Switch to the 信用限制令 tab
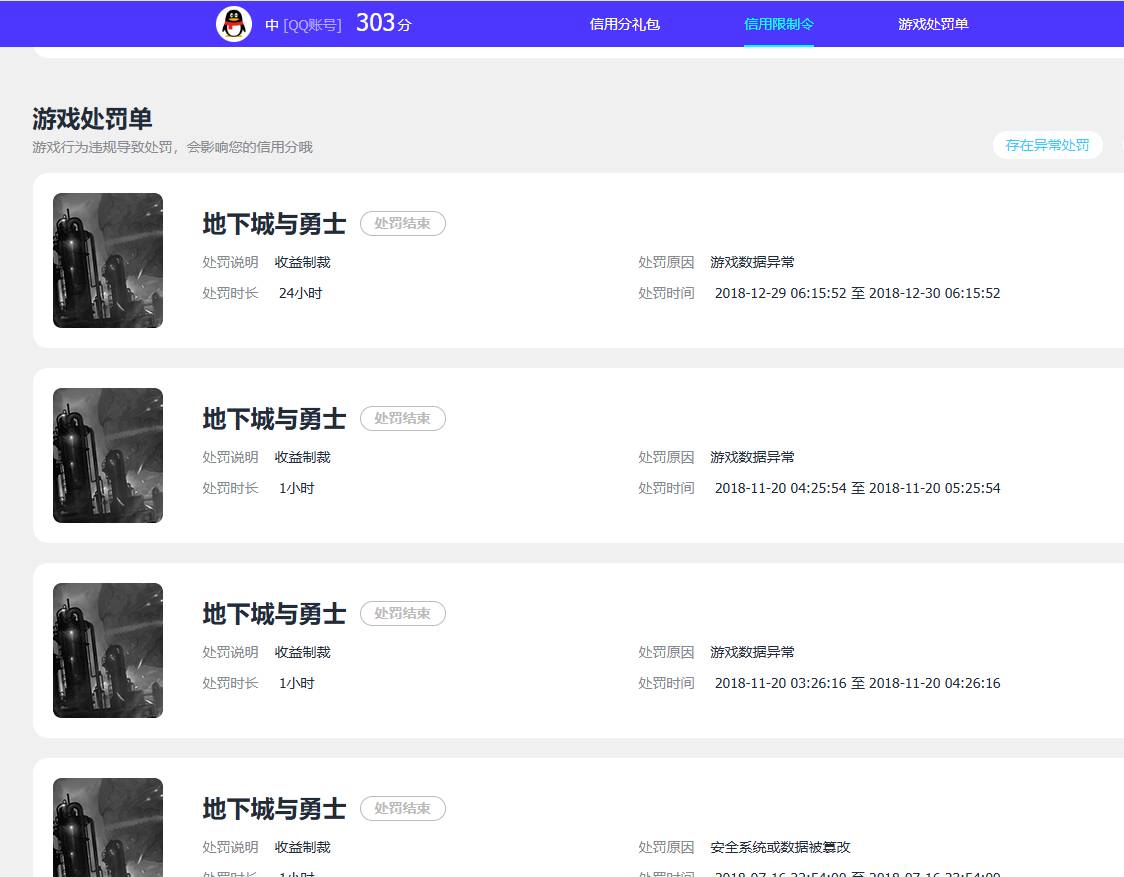Screen dimensions: 1124x877 778,24
